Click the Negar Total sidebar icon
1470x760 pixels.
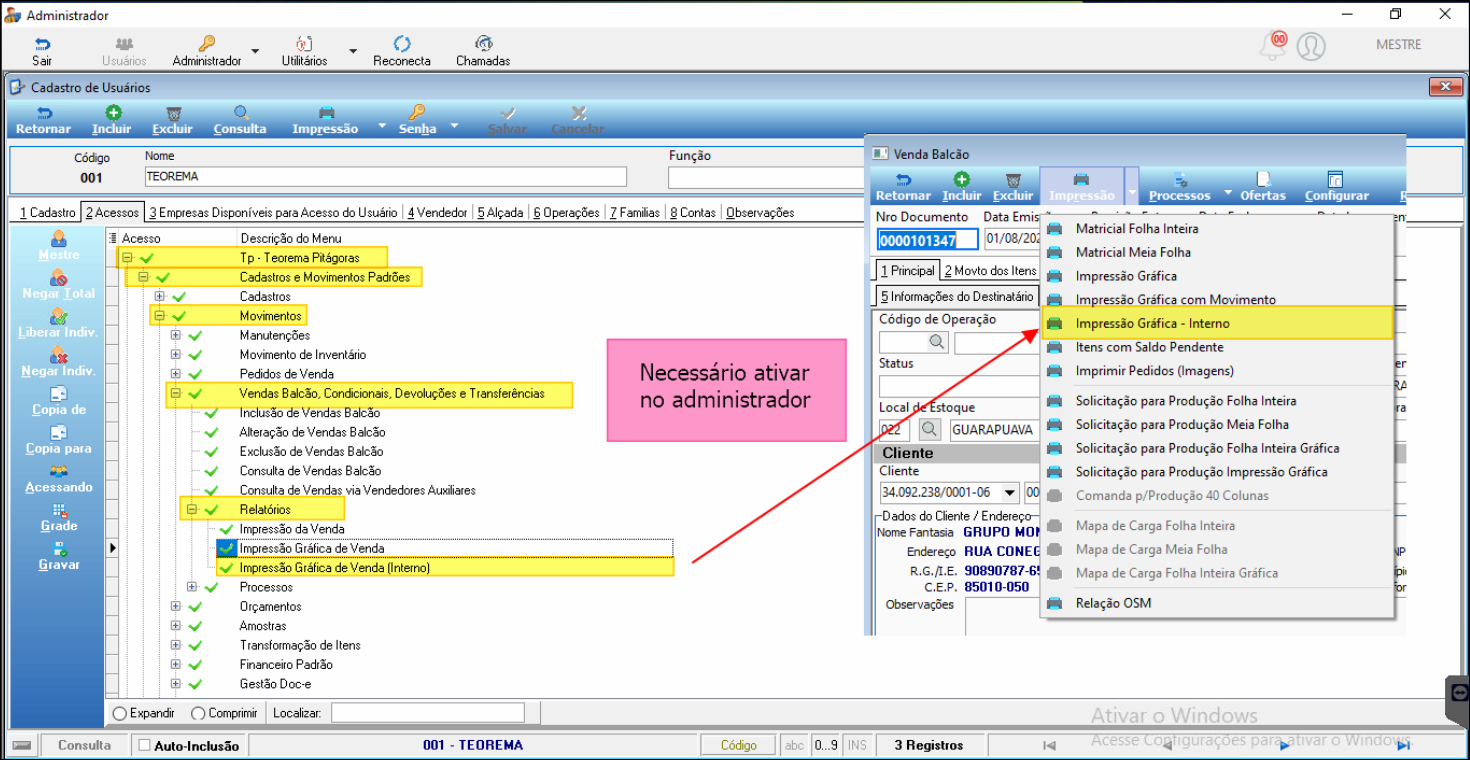point(59,277)
